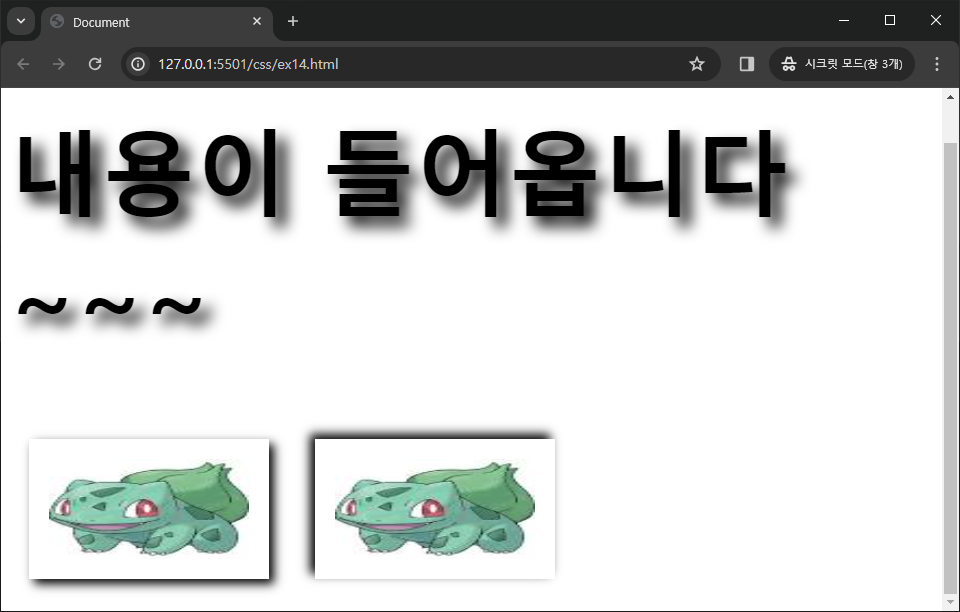Reload the current page
960x612 pixels.
[95, 64]
